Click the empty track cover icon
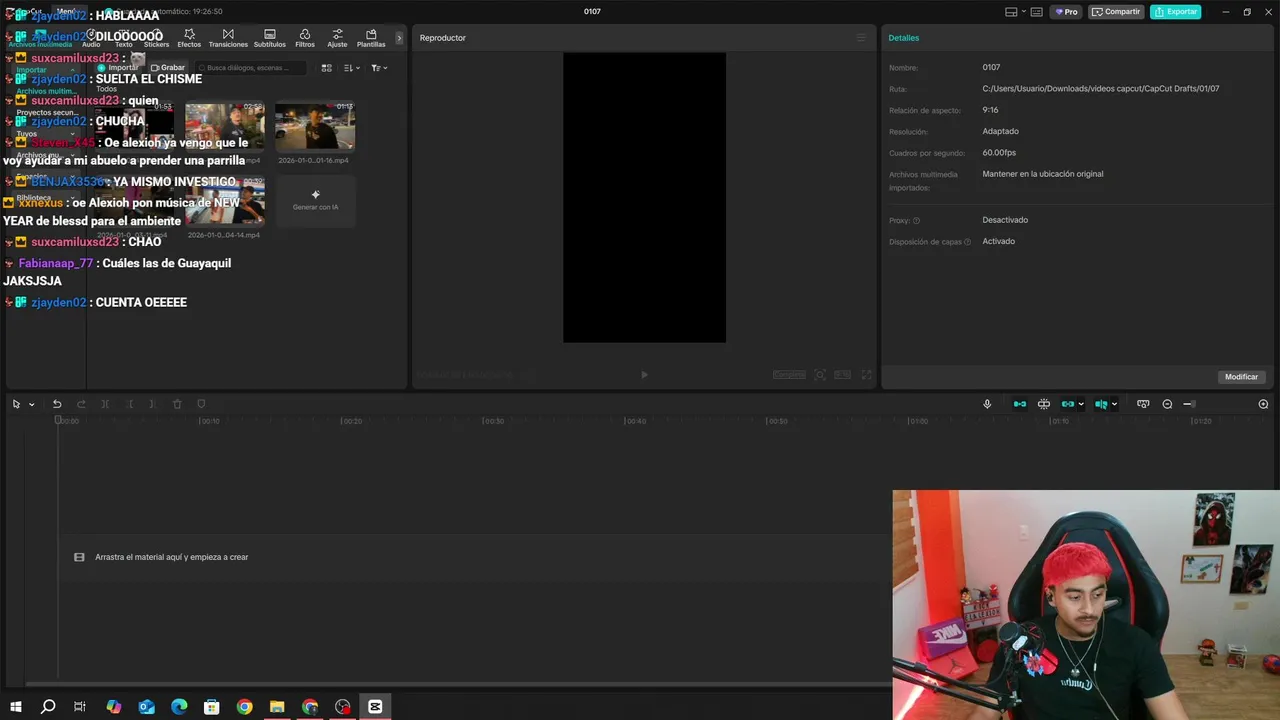The image size is (1280, 720). click(79, 557)
